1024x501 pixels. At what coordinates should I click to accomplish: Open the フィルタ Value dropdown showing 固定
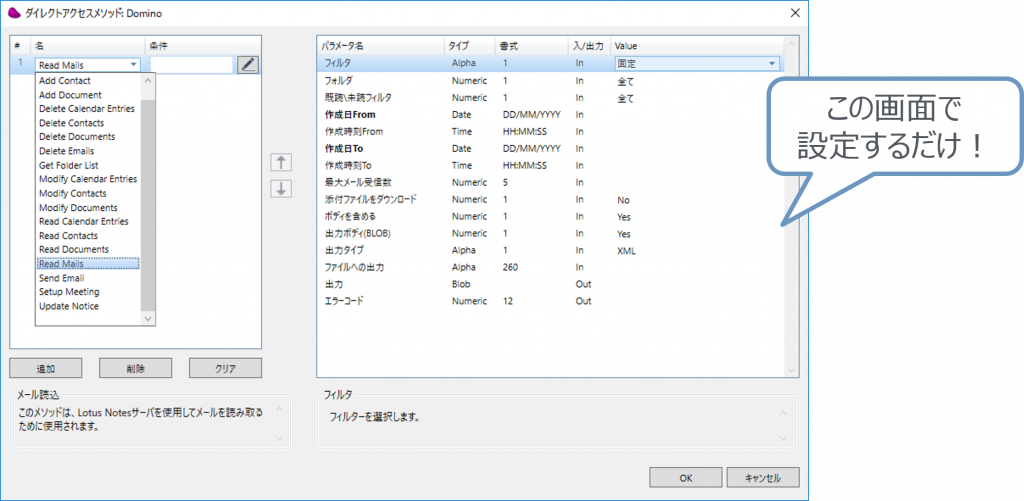771,63
